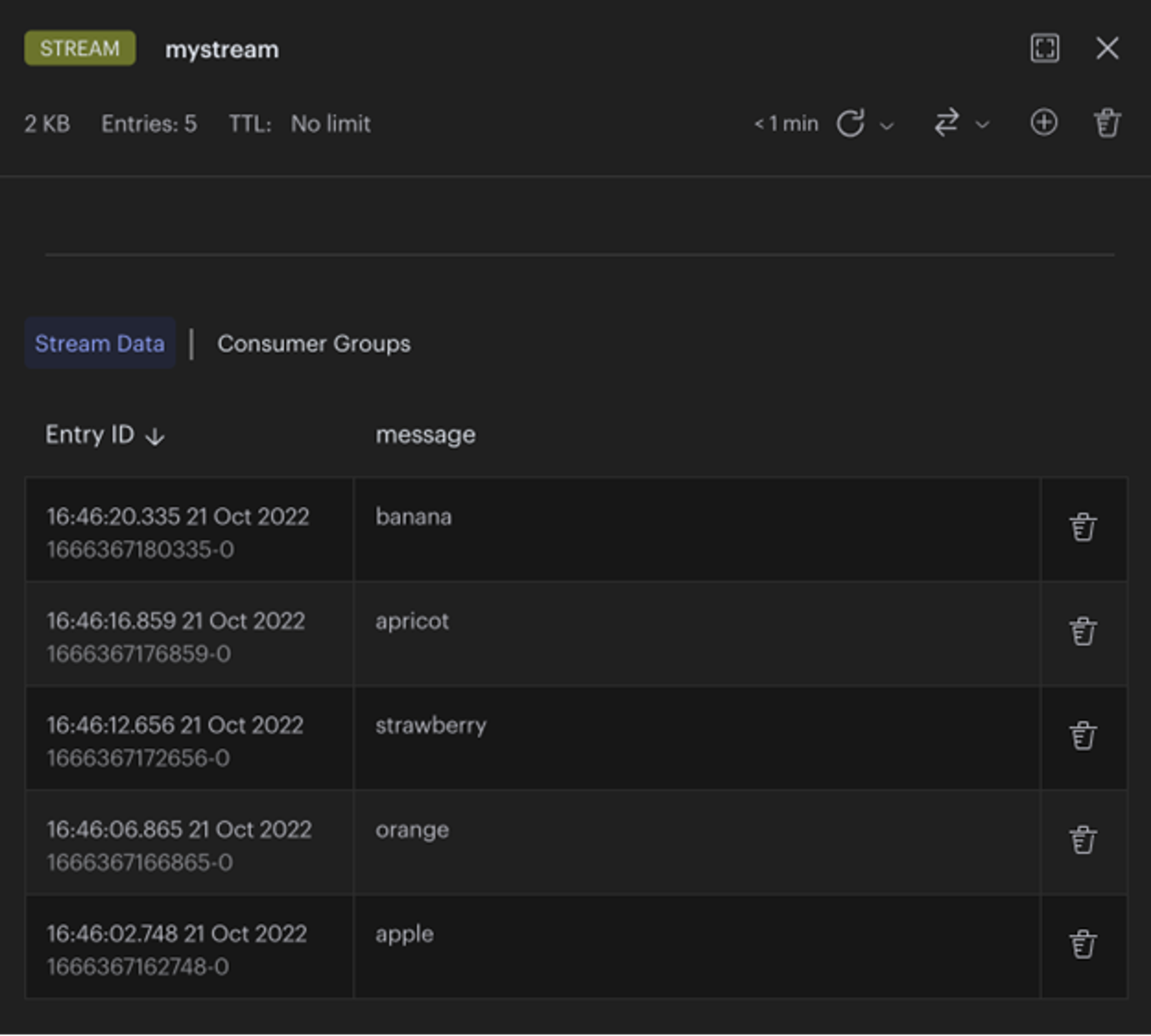Switch to the Stream Data tab
Screen dimensions: 1151x1036
pyautogui.click(x=100, y=343)
